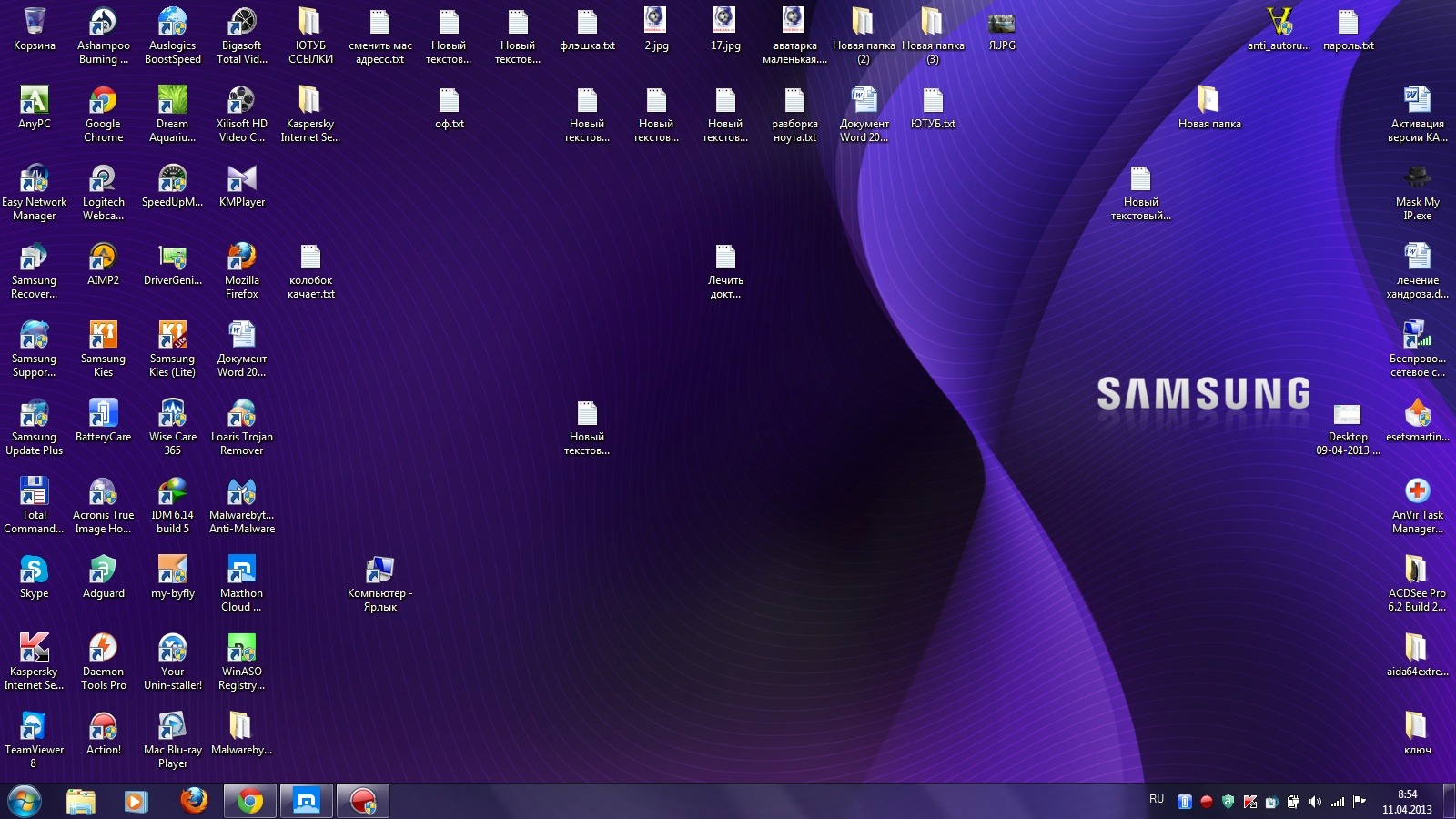Image resolution: width=1456 pixels, height=819 pixels.
Task: Select DriverGenius desktop icon
Action: click(x=173, y=264)
